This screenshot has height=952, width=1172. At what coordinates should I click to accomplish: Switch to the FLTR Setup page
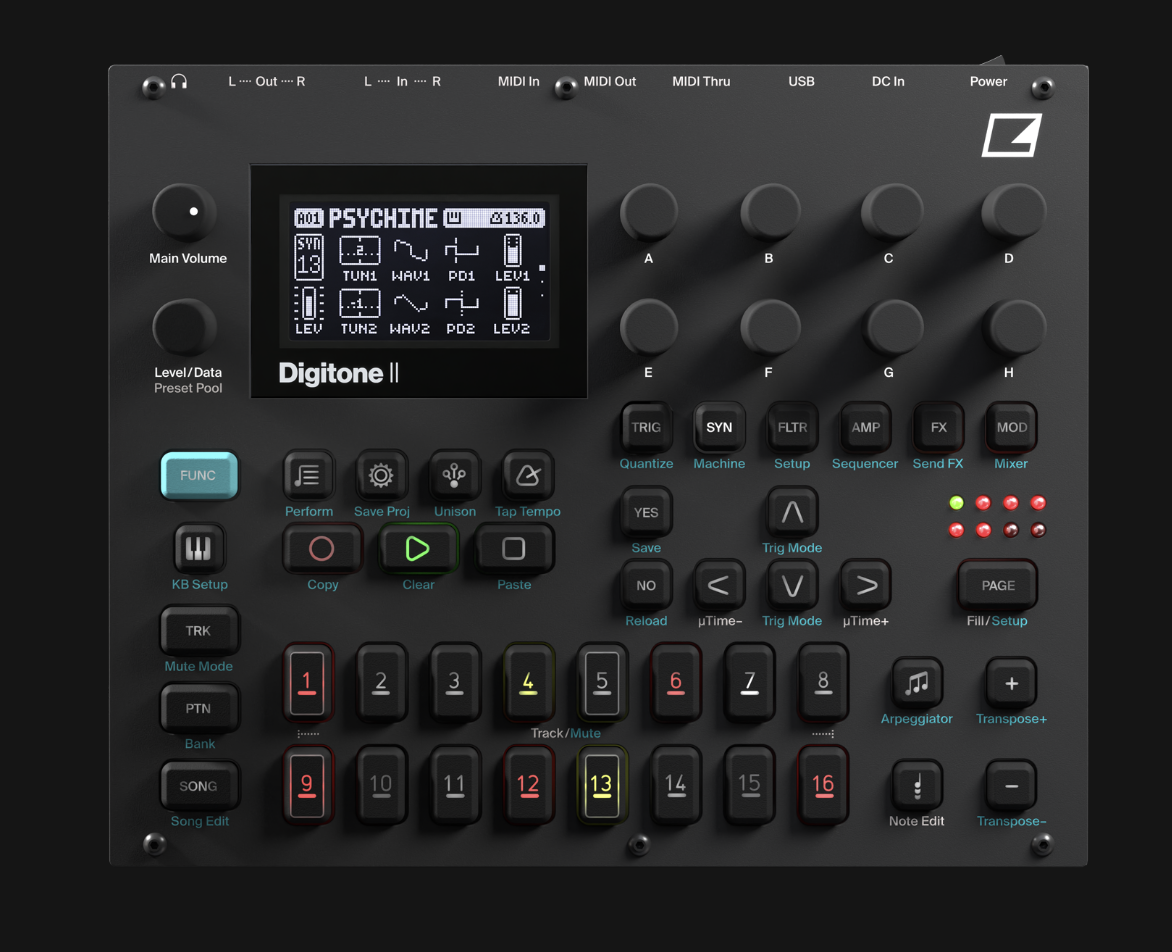click(x=792, y=427)
